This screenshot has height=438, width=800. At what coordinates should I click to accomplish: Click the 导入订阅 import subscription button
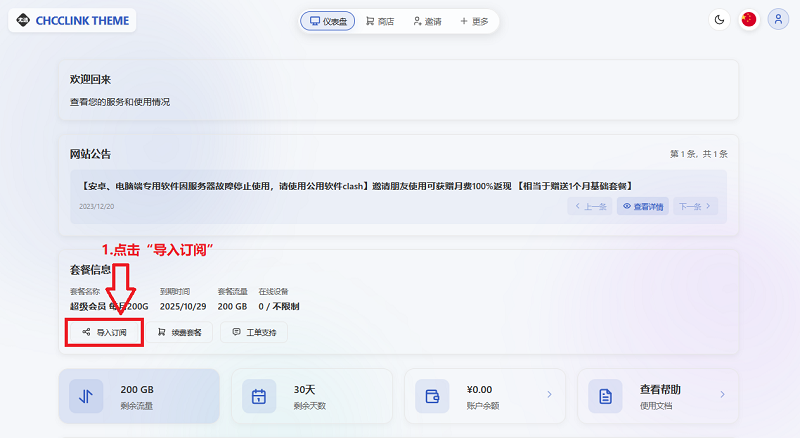pos(104,332)
